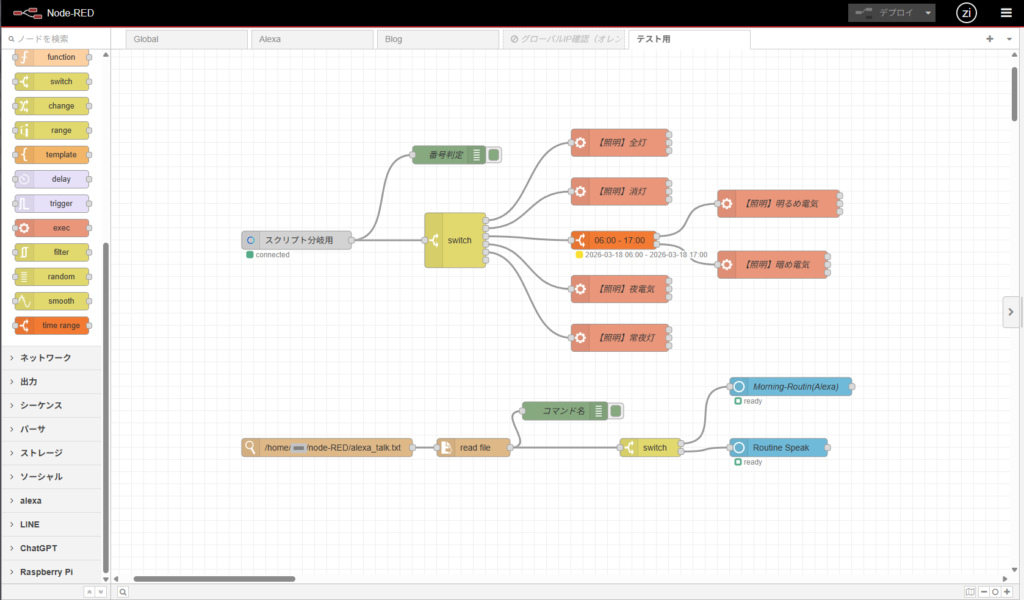Open the deploy options dropdown arrow
This screenshot has height=600, width=1024.
pos(929,13)
